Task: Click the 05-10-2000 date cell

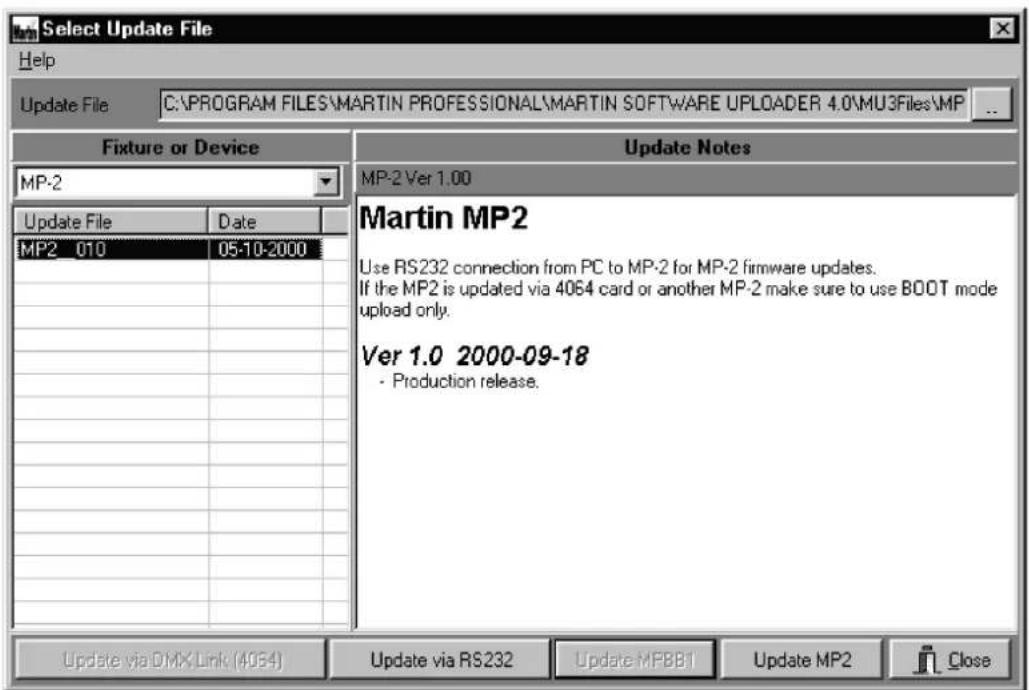Action: click(265, 249)
